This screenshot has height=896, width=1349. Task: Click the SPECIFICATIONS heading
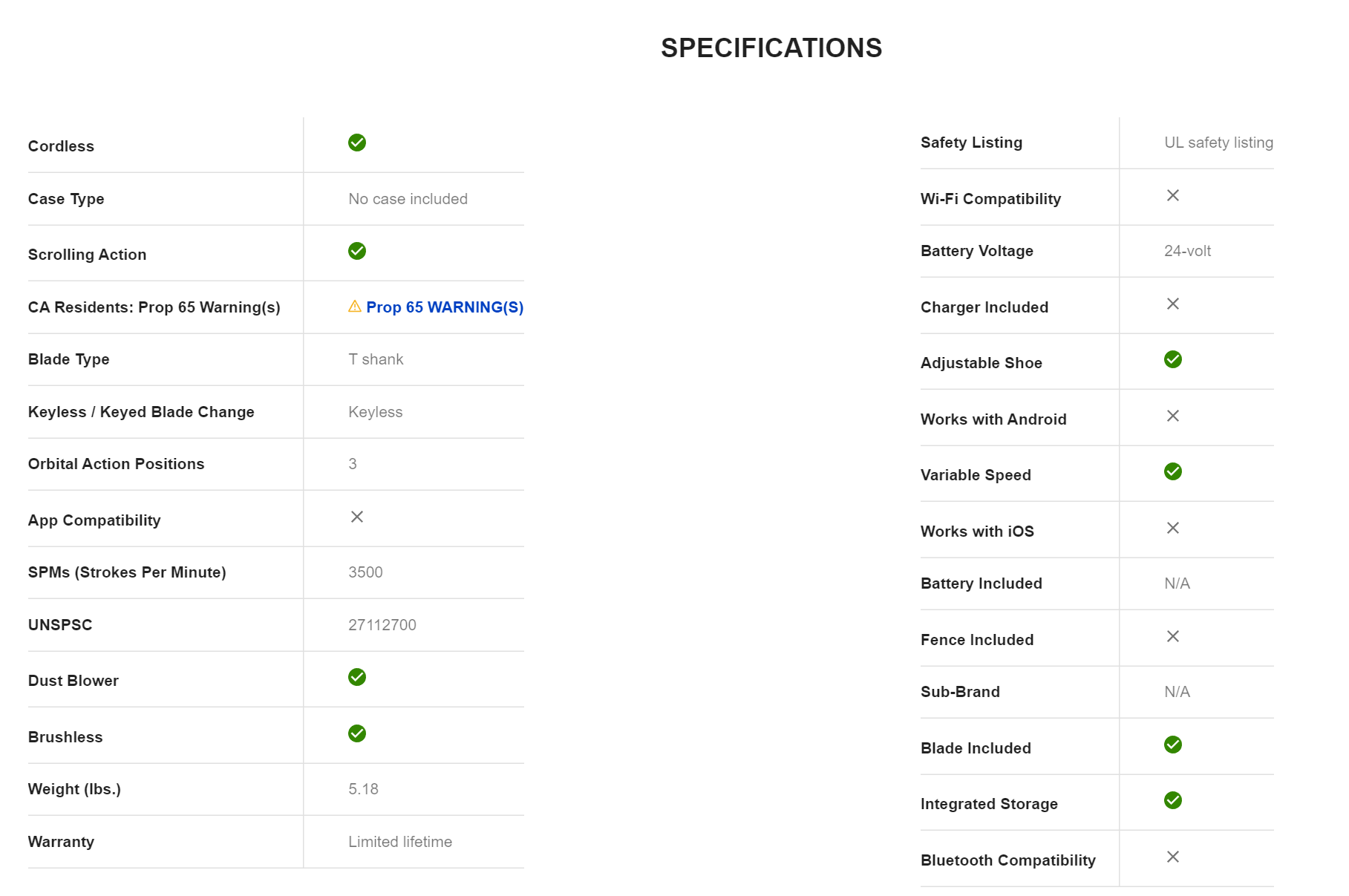click(771, 48)
